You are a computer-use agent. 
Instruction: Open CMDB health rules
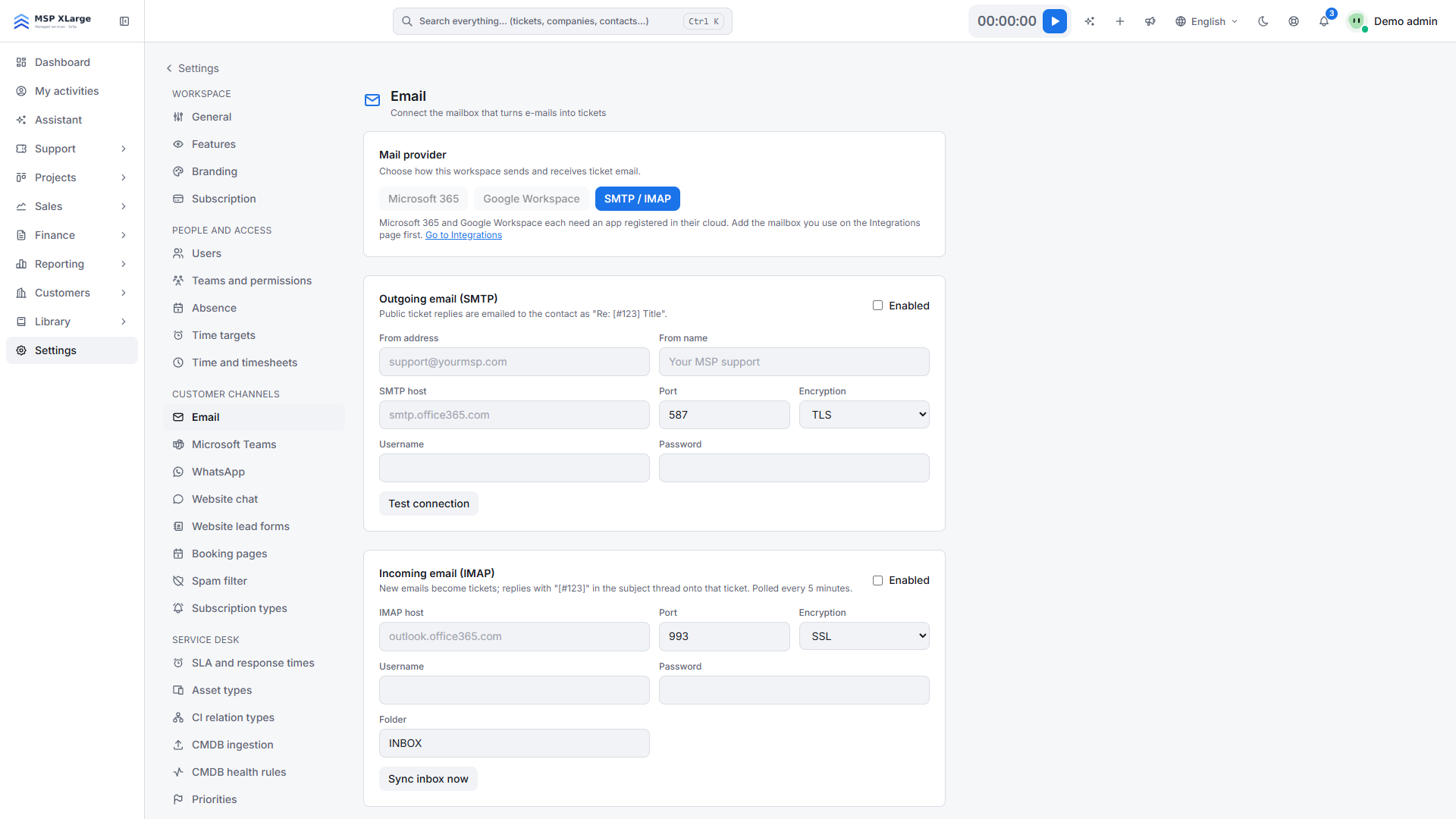[x=253, y=772]
